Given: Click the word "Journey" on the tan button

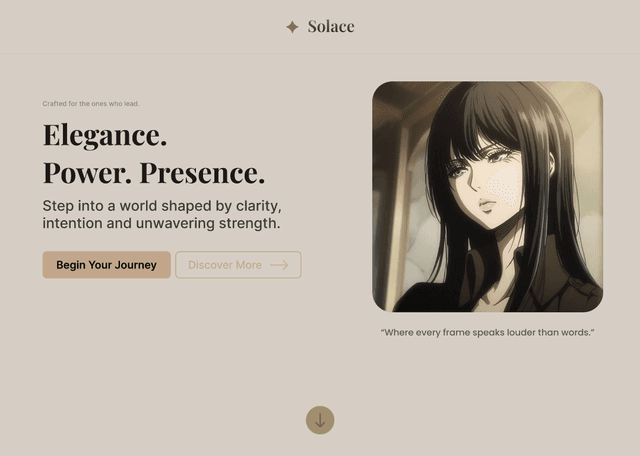Looking at the screenshot, I should [x=136, y=265].
